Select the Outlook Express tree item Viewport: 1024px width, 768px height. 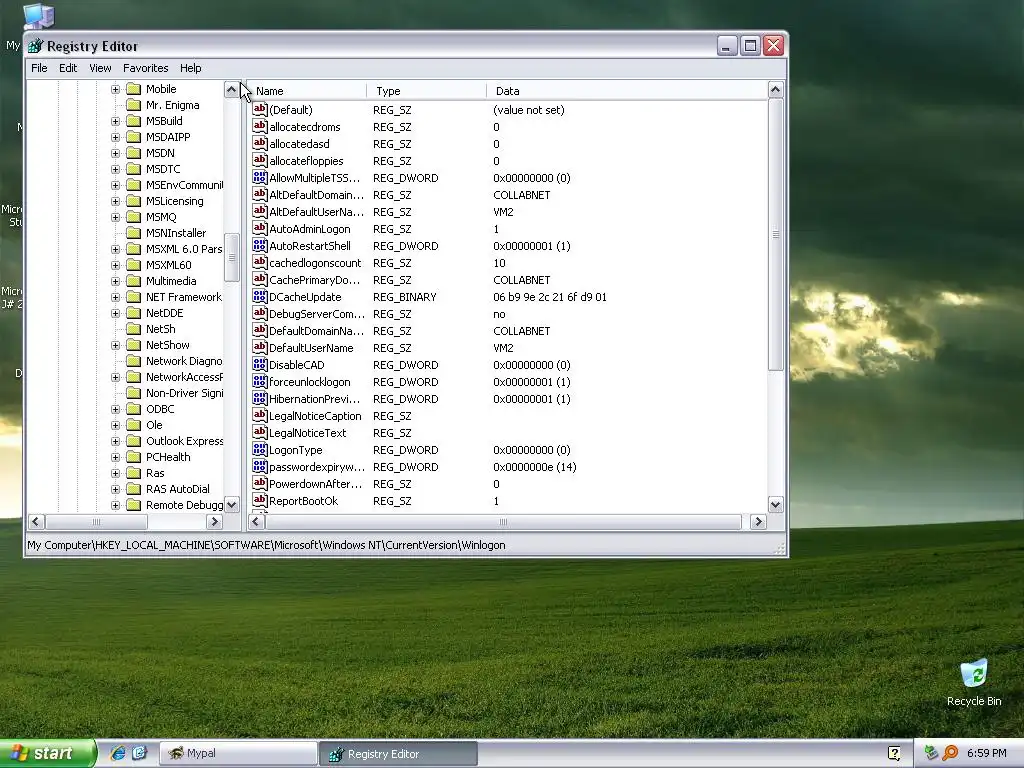[184, 441]
